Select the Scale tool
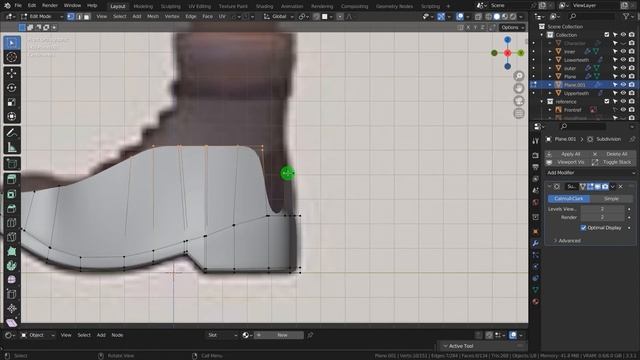 point(11,102)
